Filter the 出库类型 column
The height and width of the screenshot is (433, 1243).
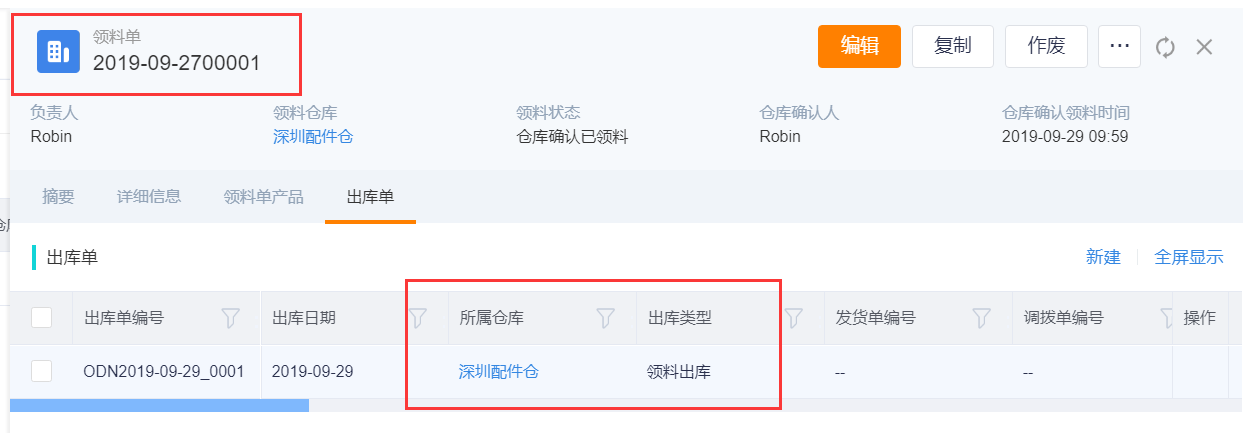[794, 318]
